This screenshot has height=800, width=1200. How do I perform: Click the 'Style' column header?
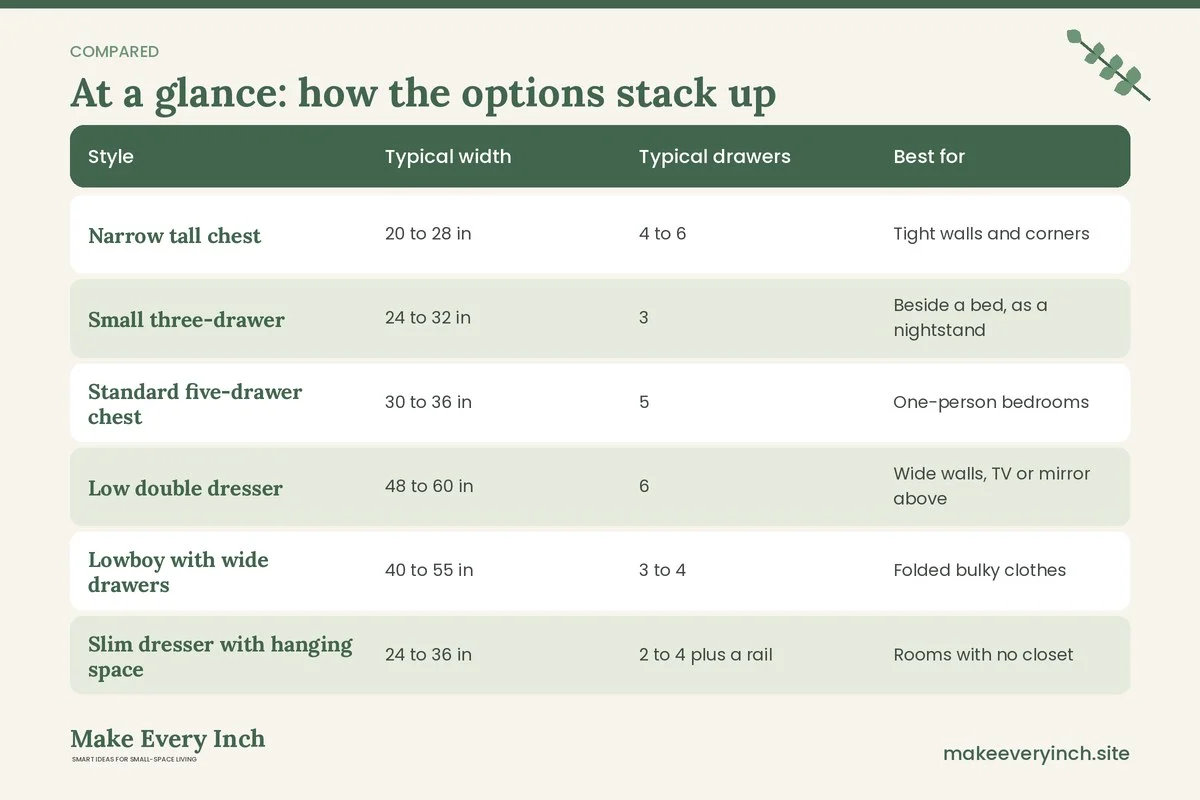click(111, 157)
